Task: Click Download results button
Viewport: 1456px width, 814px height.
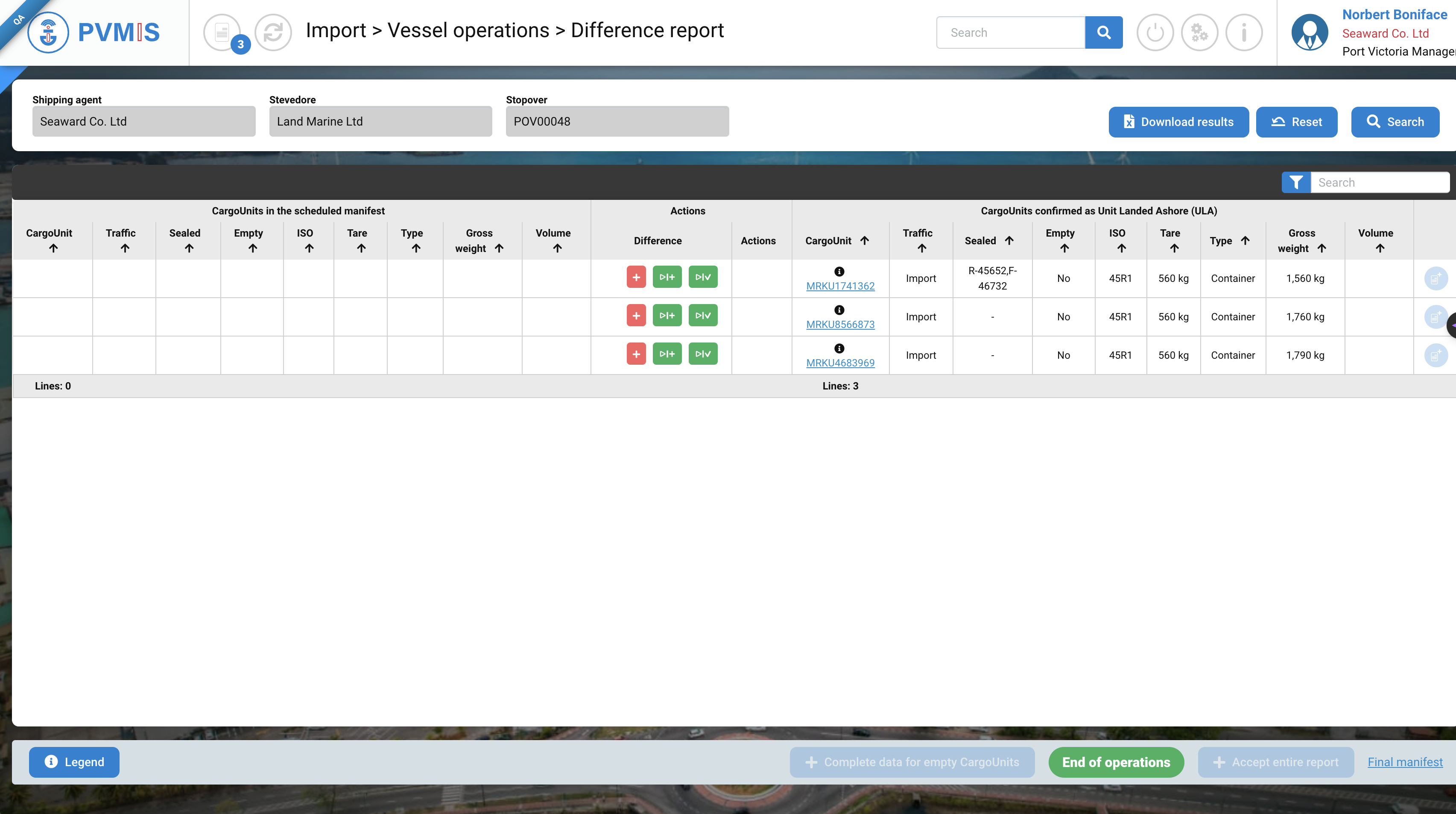Action: coord(1178,122)
